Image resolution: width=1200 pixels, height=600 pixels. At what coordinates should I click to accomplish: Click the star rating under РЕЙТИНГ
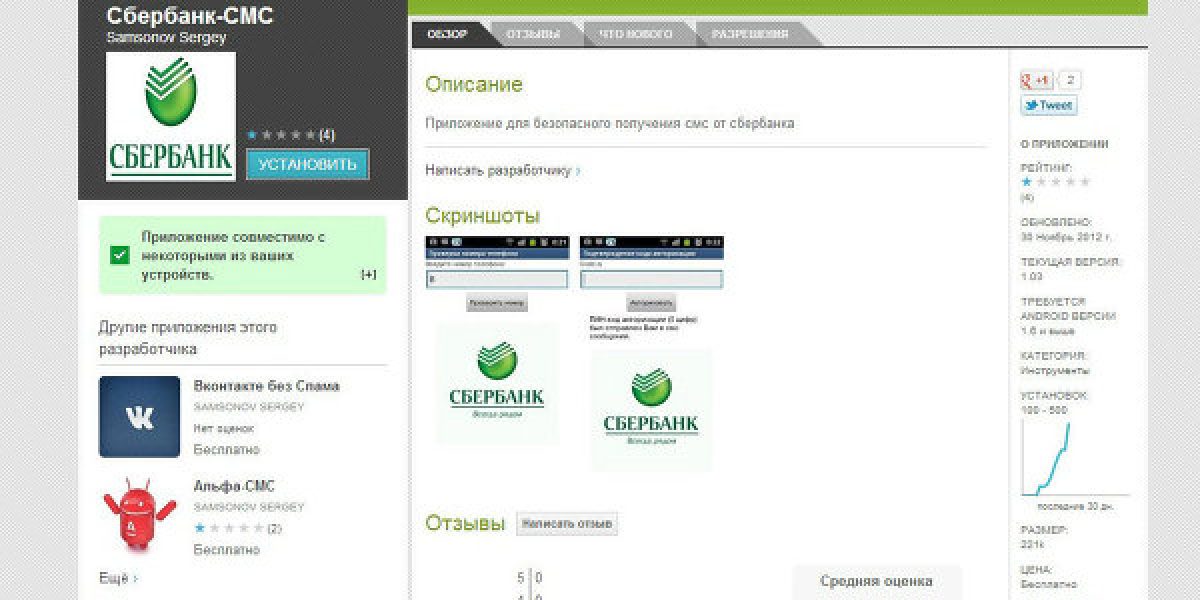pyautogui.click(x=1055, y=182)
